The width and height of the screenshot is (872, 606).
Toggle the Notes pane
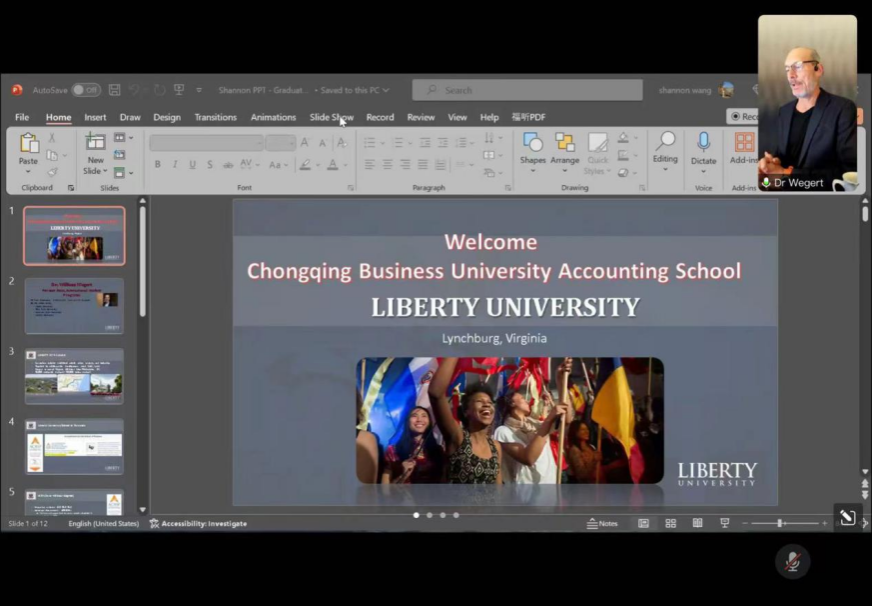[x=603, y=523]
